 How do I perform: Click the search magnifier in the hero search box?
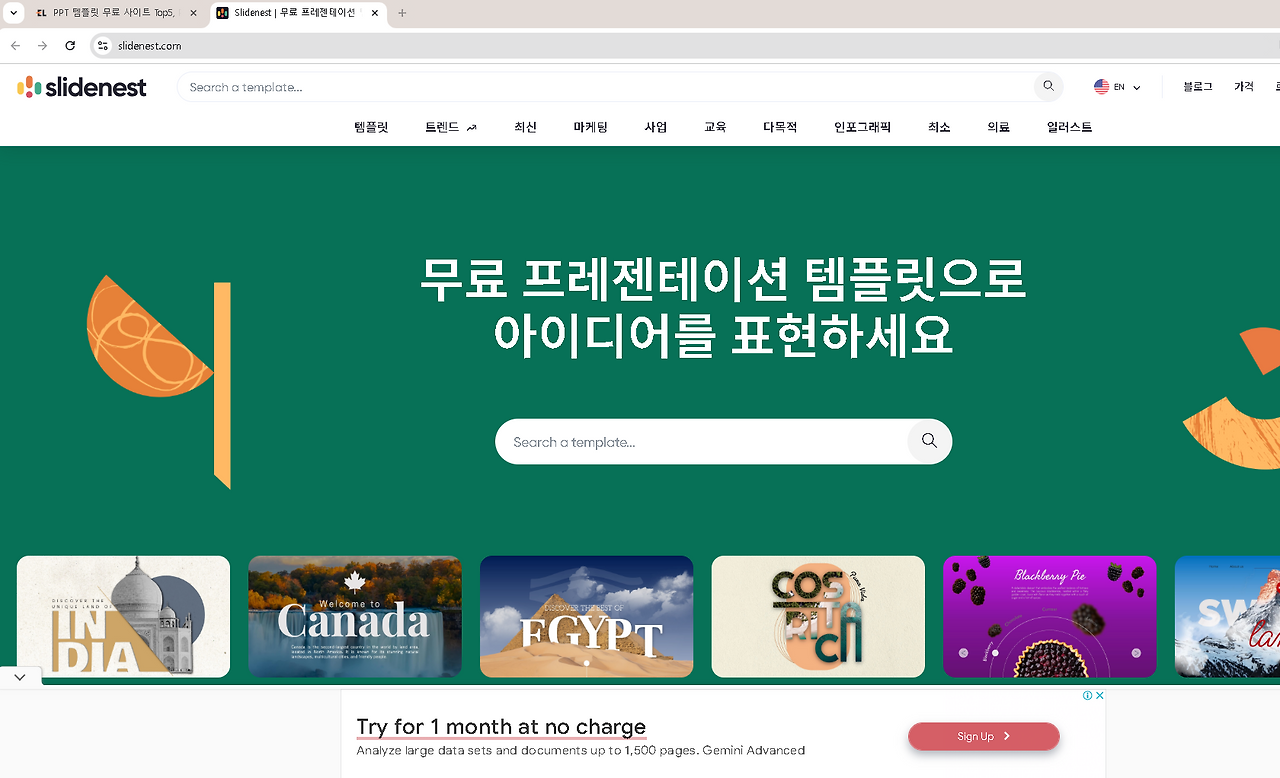tap(928, 441)
